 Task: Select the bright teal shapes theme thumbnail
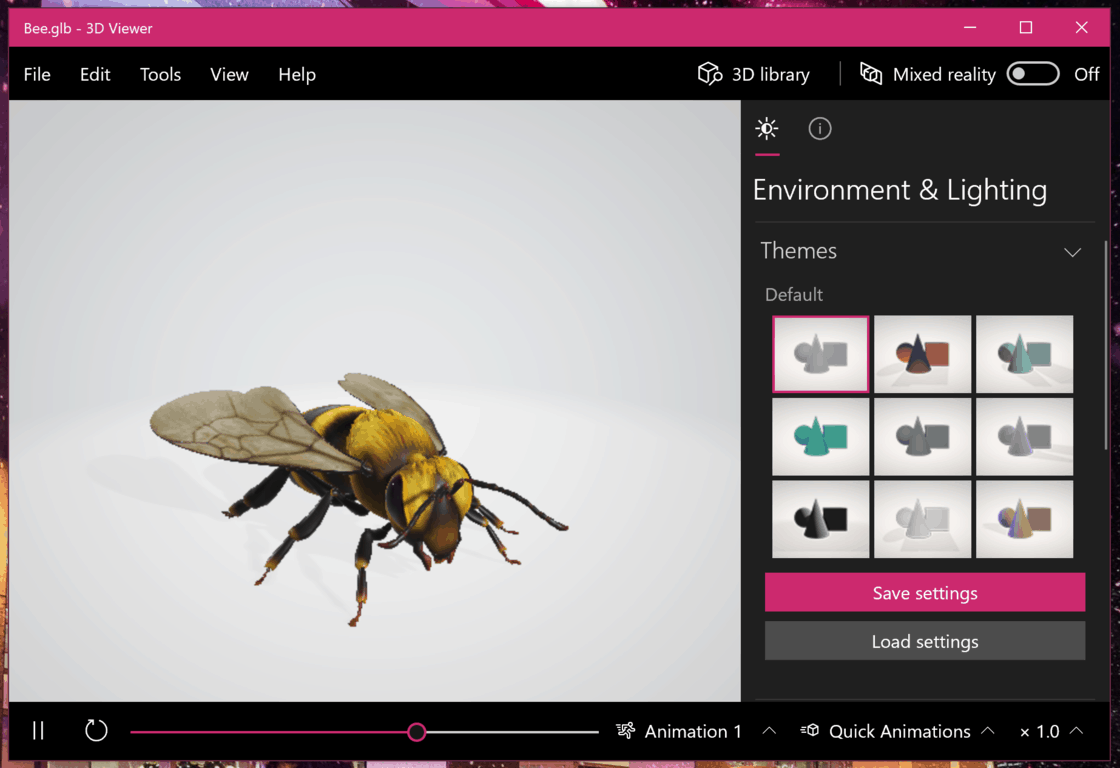click(820, 437)
